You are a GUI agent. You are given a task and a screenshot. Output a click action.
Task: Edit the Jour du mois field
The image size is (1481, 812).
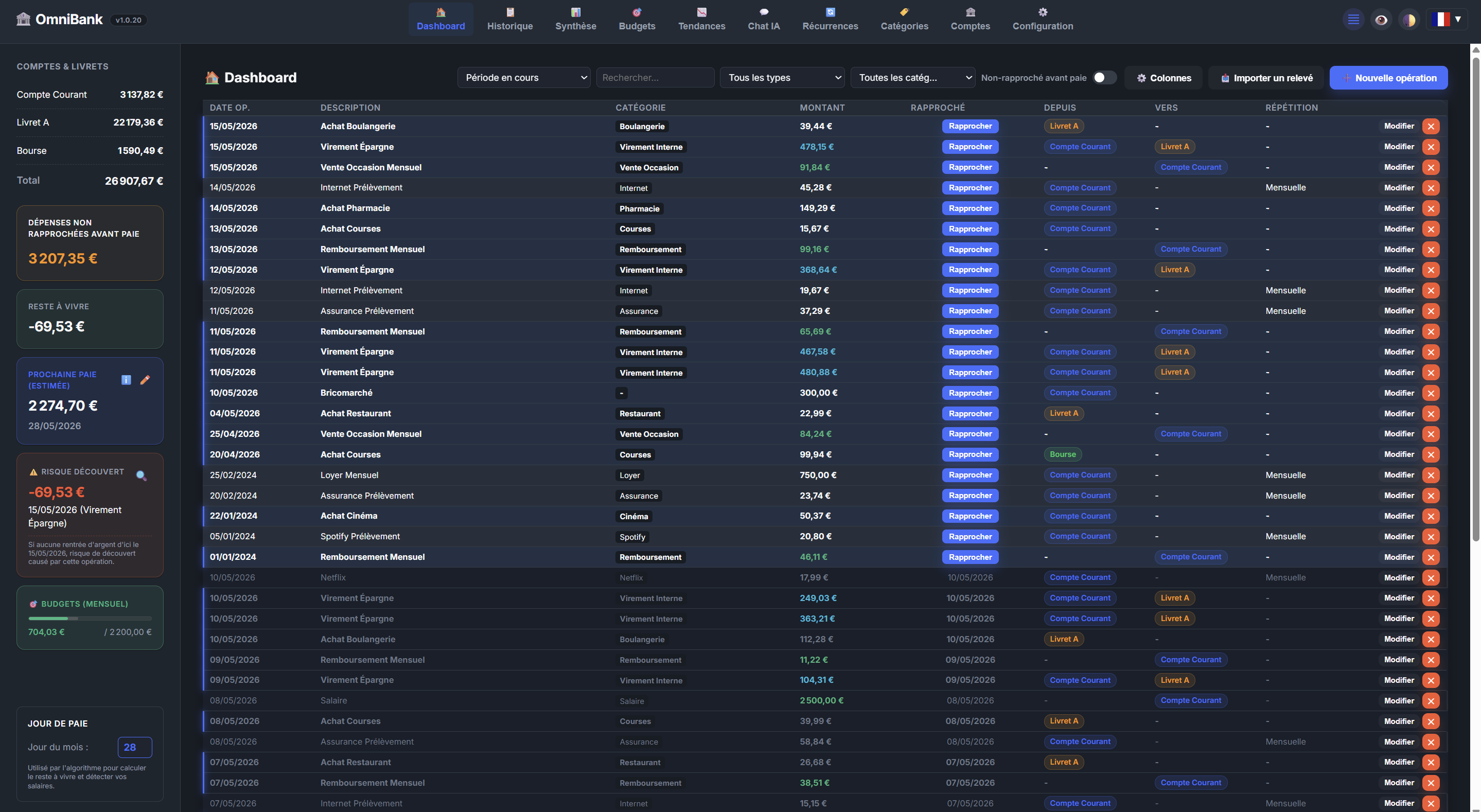coord(134,747)
